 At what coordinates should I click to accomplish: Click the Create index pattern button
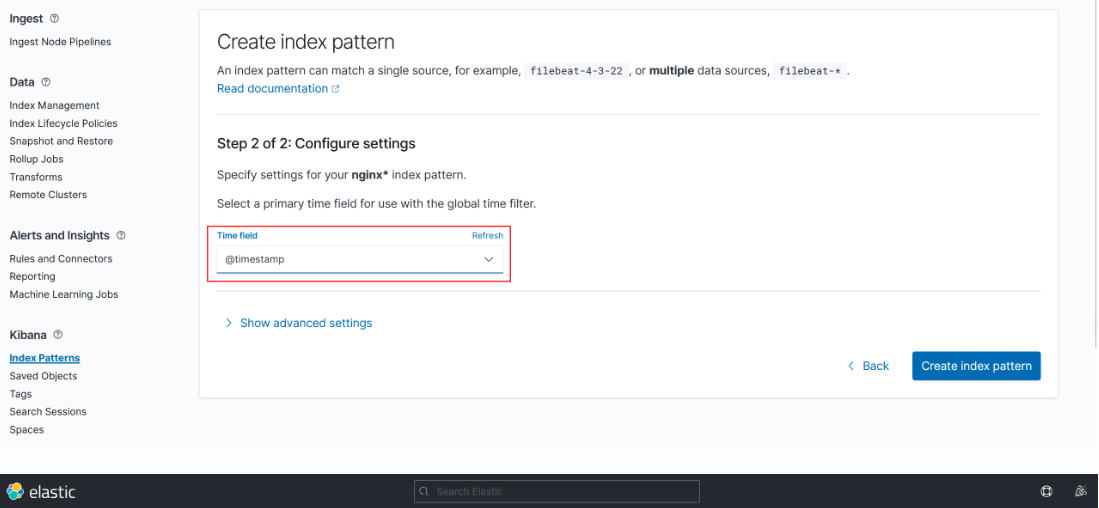click(x=976, y=366)
